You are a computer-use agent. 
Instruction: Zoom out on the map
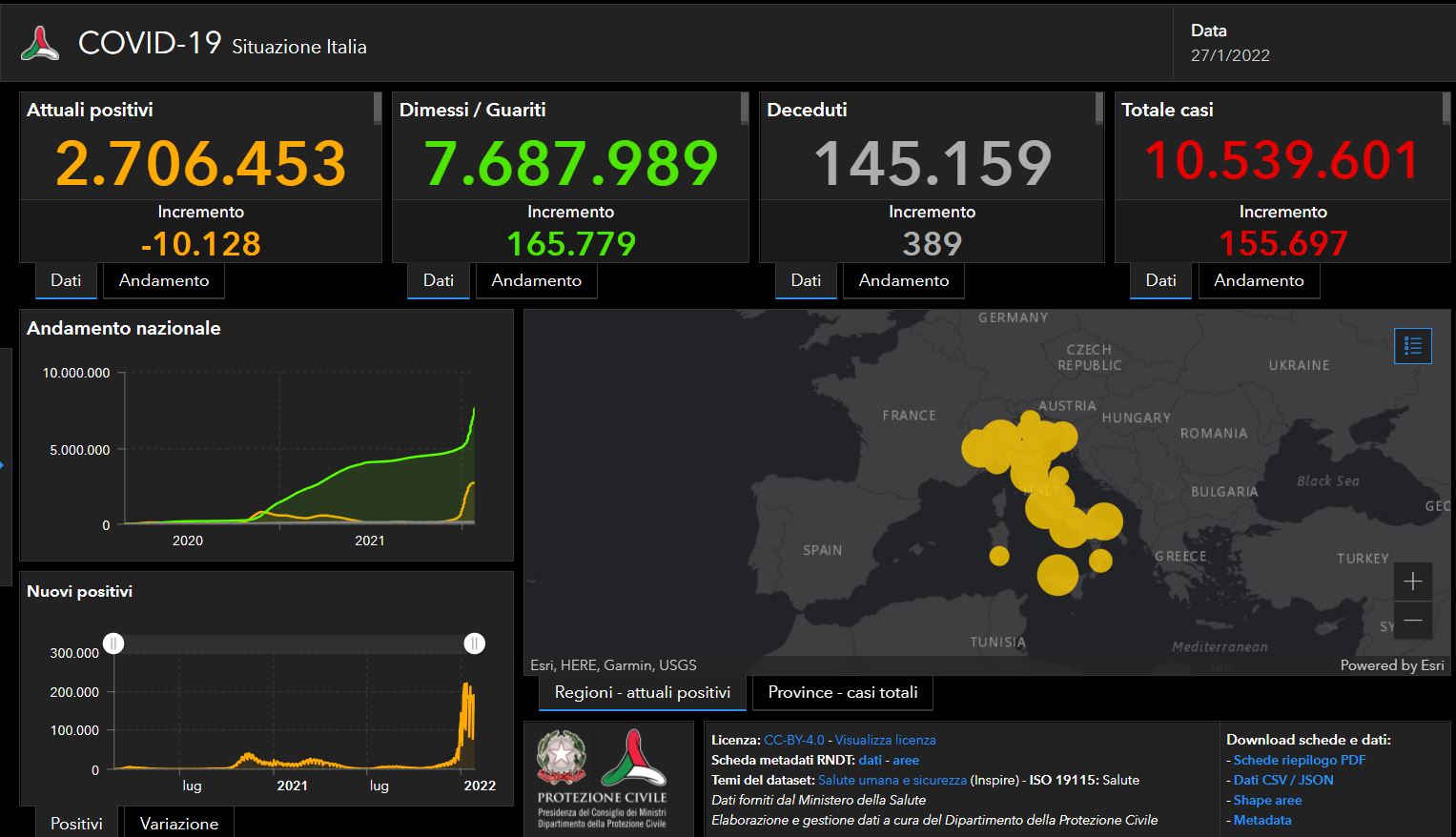[1412, 621]
